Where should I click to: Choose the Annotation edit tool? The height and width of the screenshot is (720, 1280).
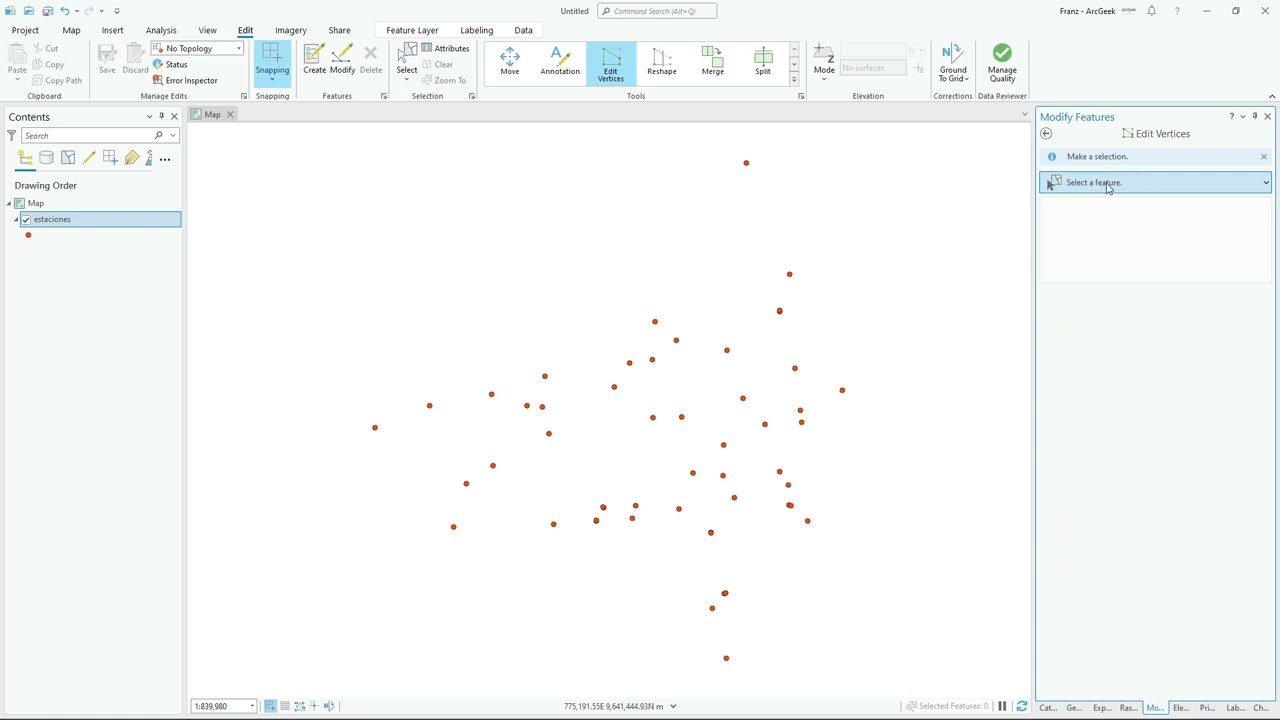click(560, 62)
